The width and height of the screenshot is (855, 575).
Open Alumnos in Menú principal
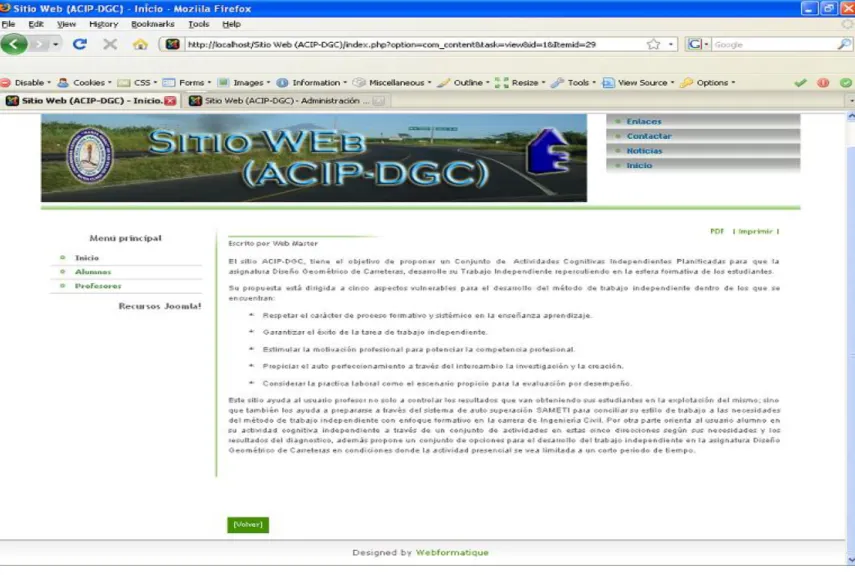coord(93,272)
